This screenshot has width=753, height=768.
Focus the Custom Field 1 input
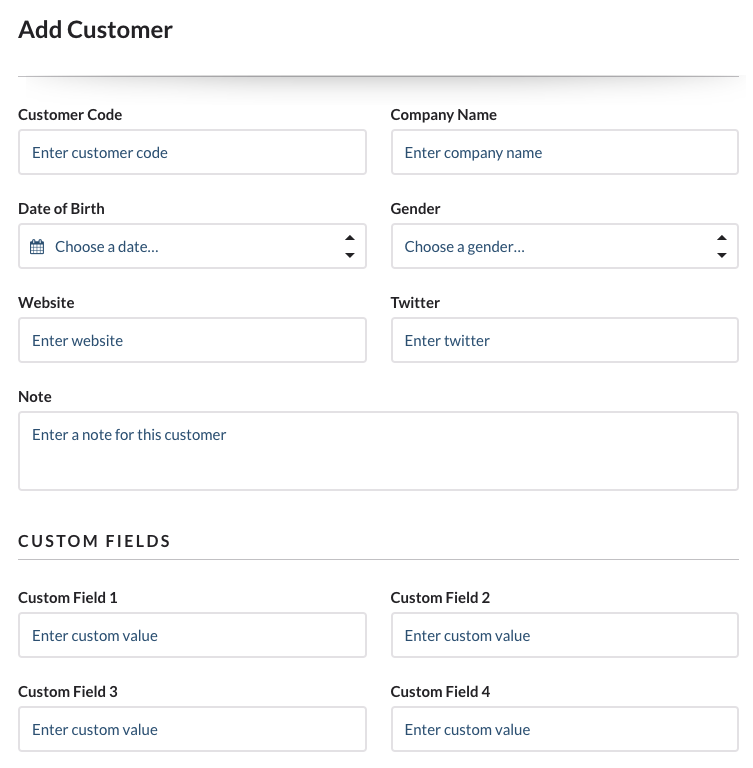[192, 636]
